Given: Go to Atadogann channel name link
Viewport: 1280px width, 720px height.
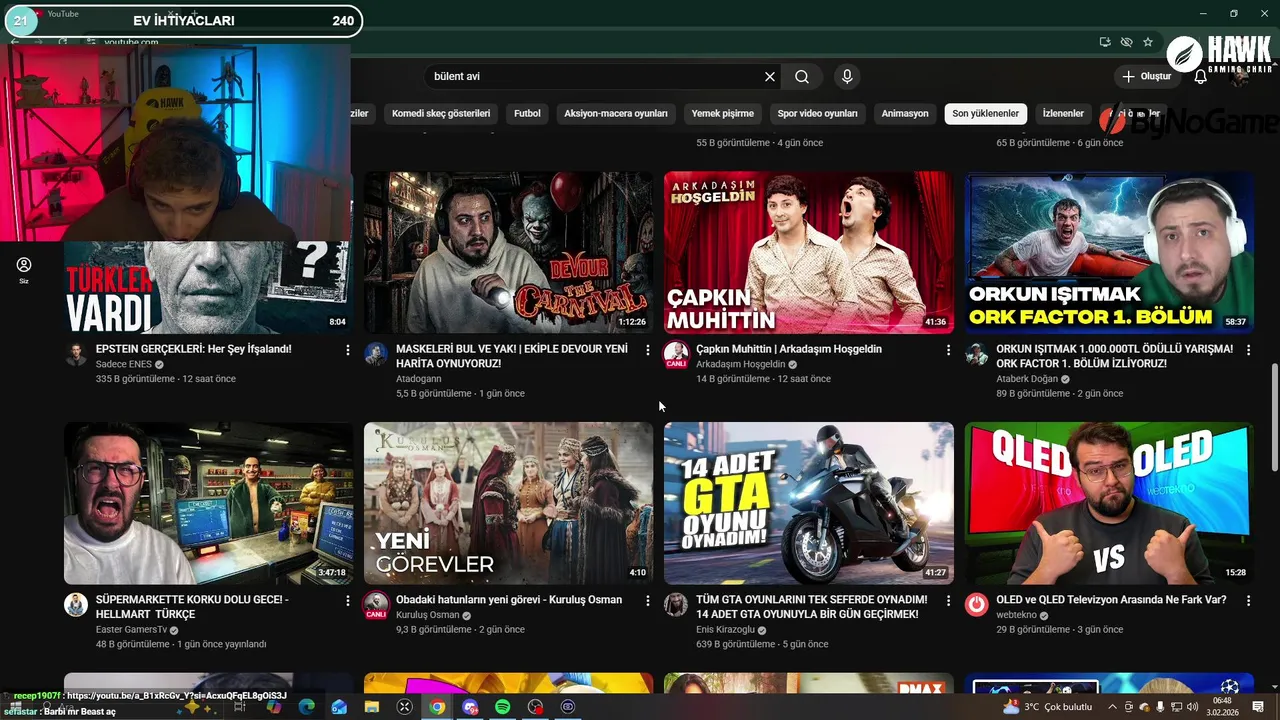Looking at the screenshot, I should (418, 379).
